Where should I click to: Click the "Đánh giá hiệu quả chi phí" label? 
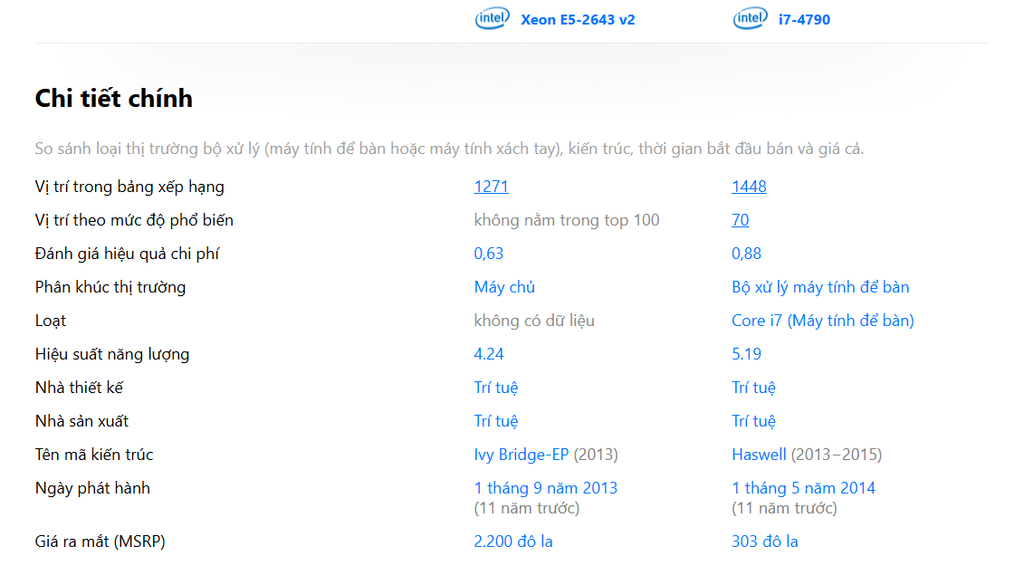(x=127, y=253)
